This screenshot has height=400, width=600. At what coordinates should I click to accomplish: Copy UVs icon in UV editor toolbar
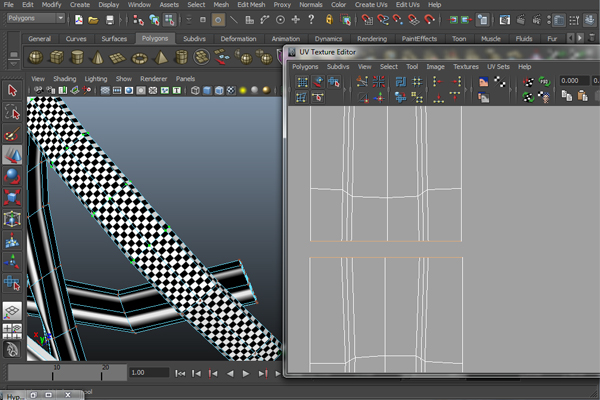[x=566, y=95]
